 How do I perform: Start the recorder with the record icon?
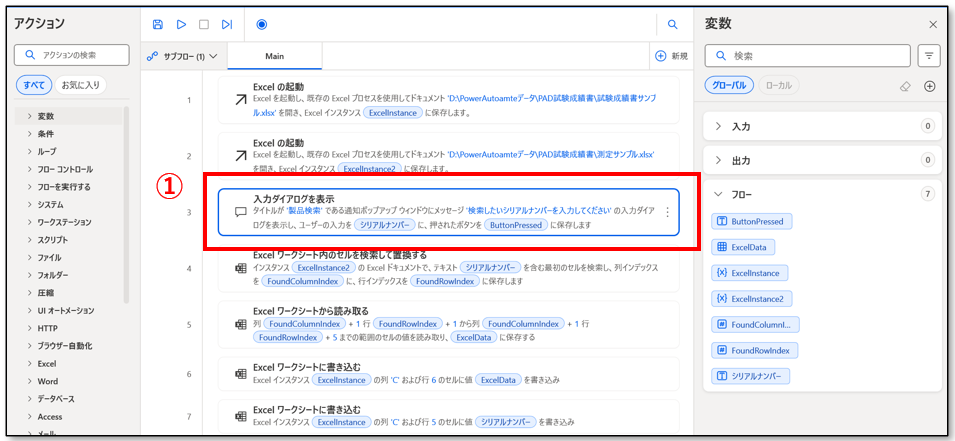(x=262, y=24)
